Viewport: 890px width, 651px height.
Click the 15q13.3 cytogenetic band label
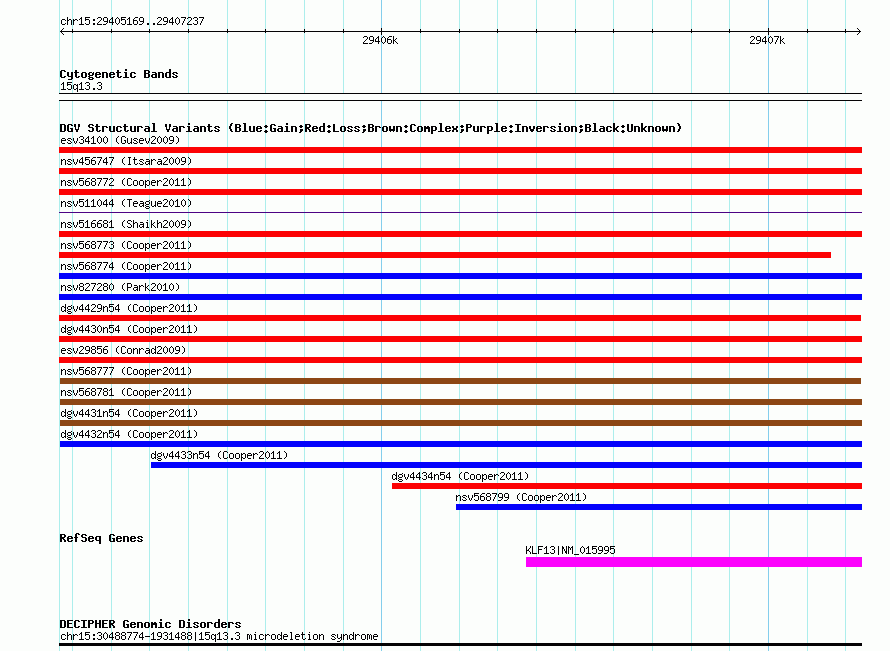81,86
